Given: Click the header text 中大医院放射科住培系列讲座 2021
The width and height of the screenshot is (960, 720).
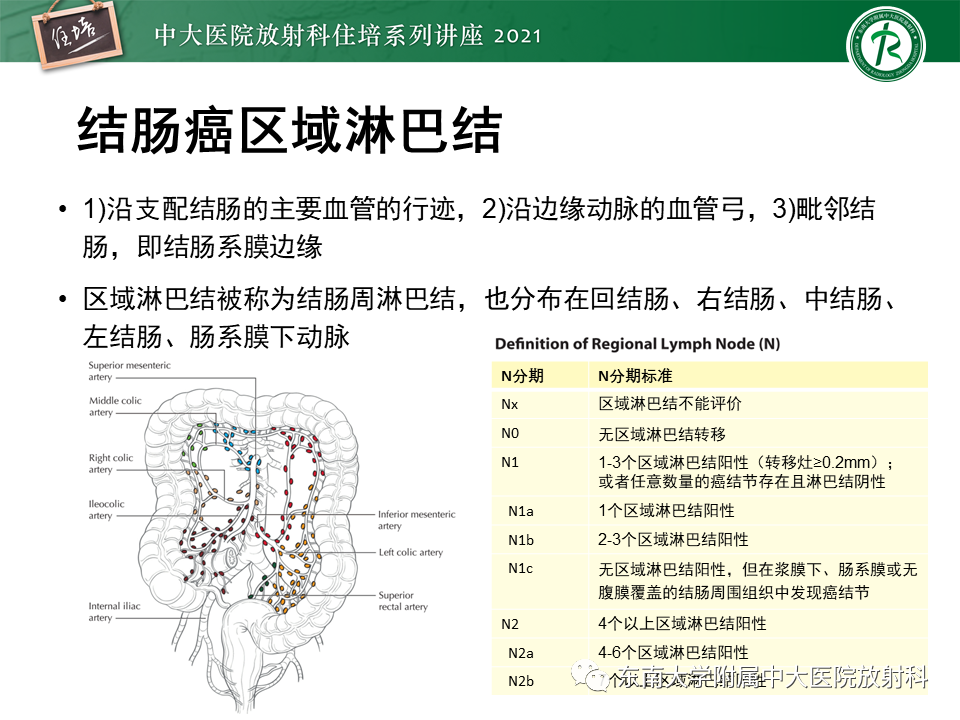Looking at the screenshot, I should [348, 35].
